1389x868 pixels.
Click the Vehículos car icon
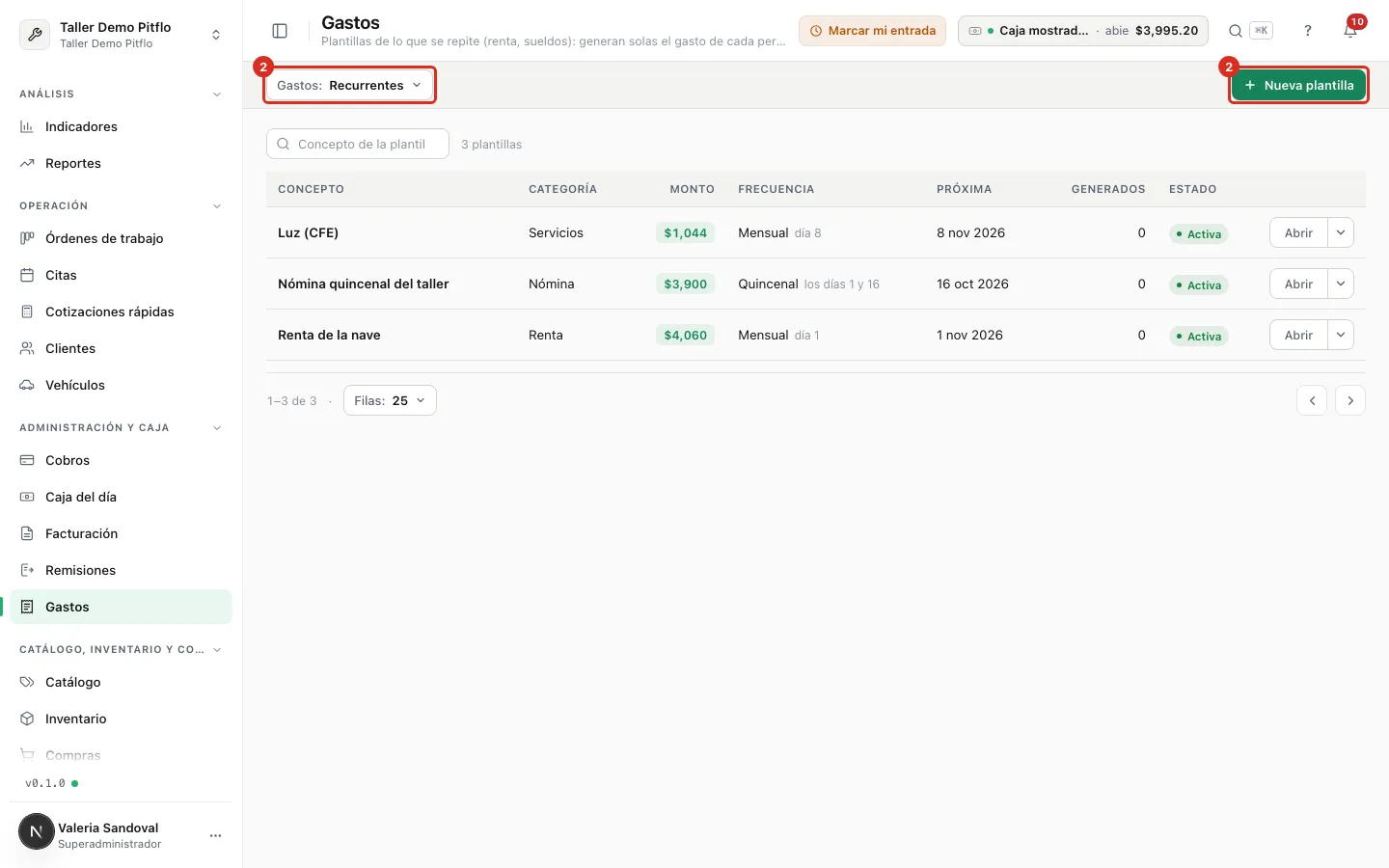(x=27, y=385)
